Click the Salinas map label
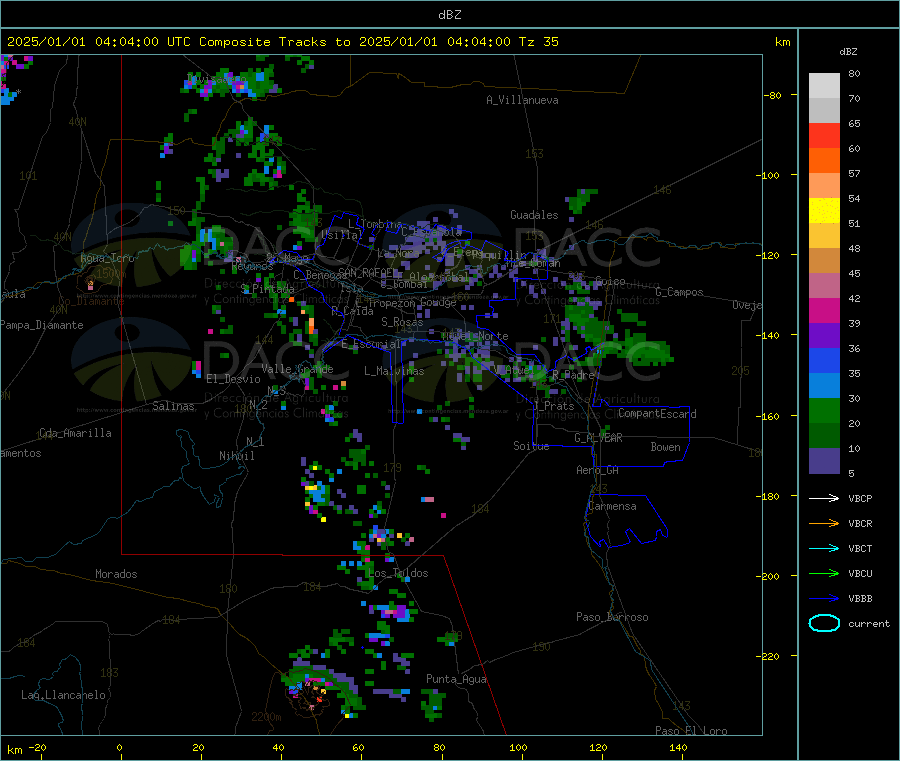 point(173,406)
